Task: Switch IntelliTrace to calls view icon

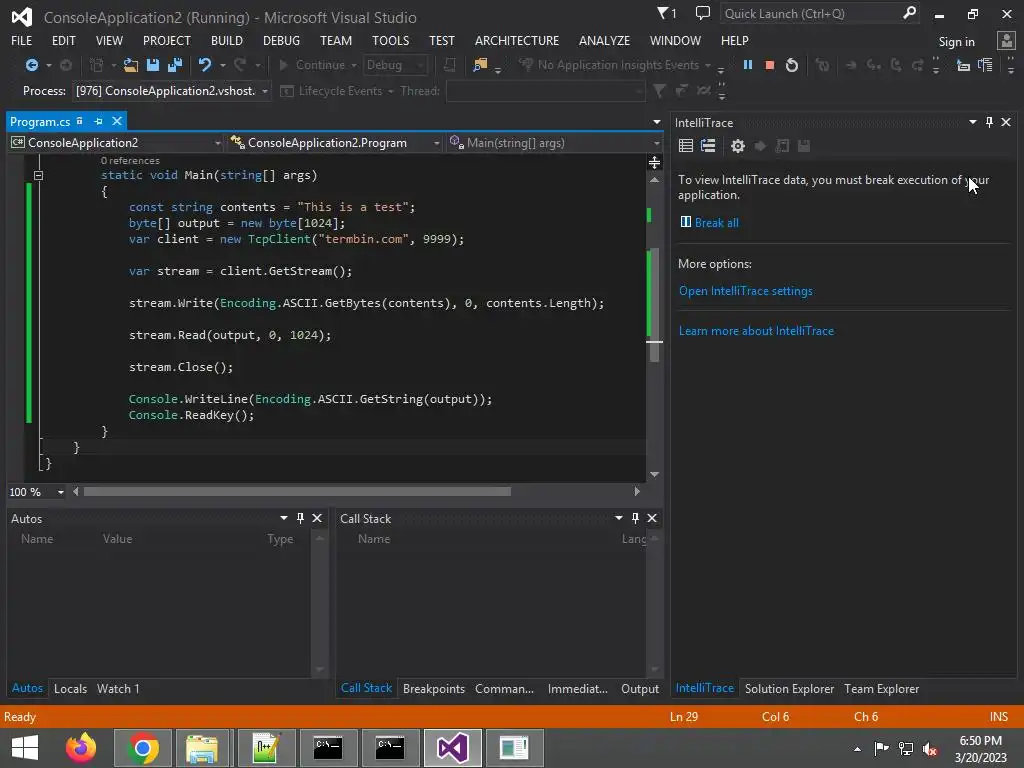Action: (708, 146)
